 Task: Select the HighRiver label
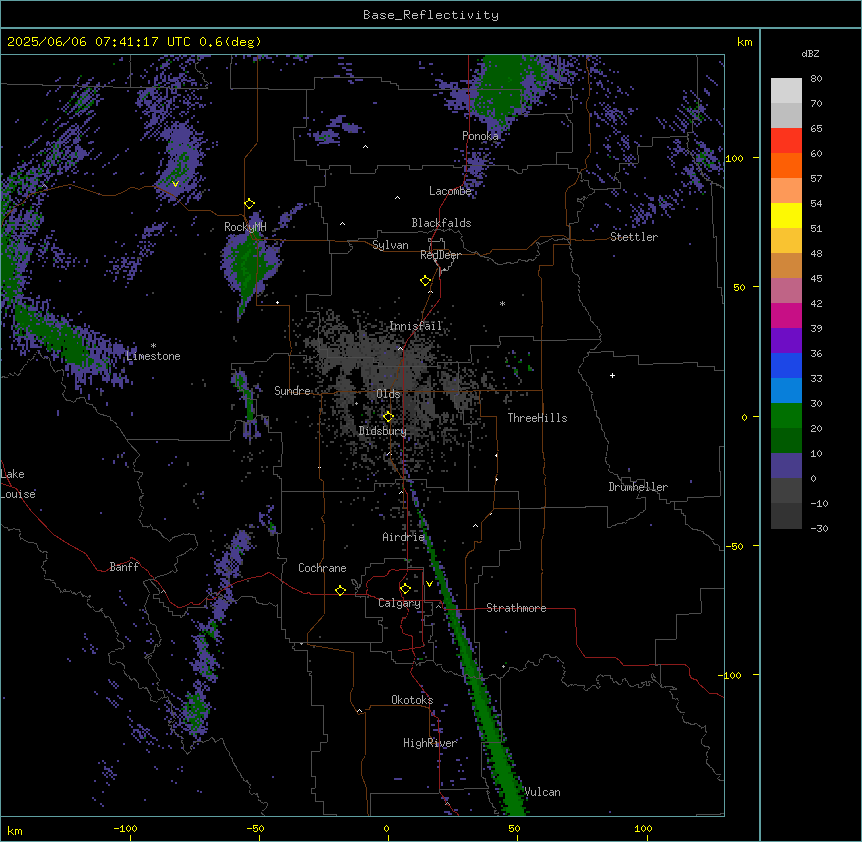(430, 743)
